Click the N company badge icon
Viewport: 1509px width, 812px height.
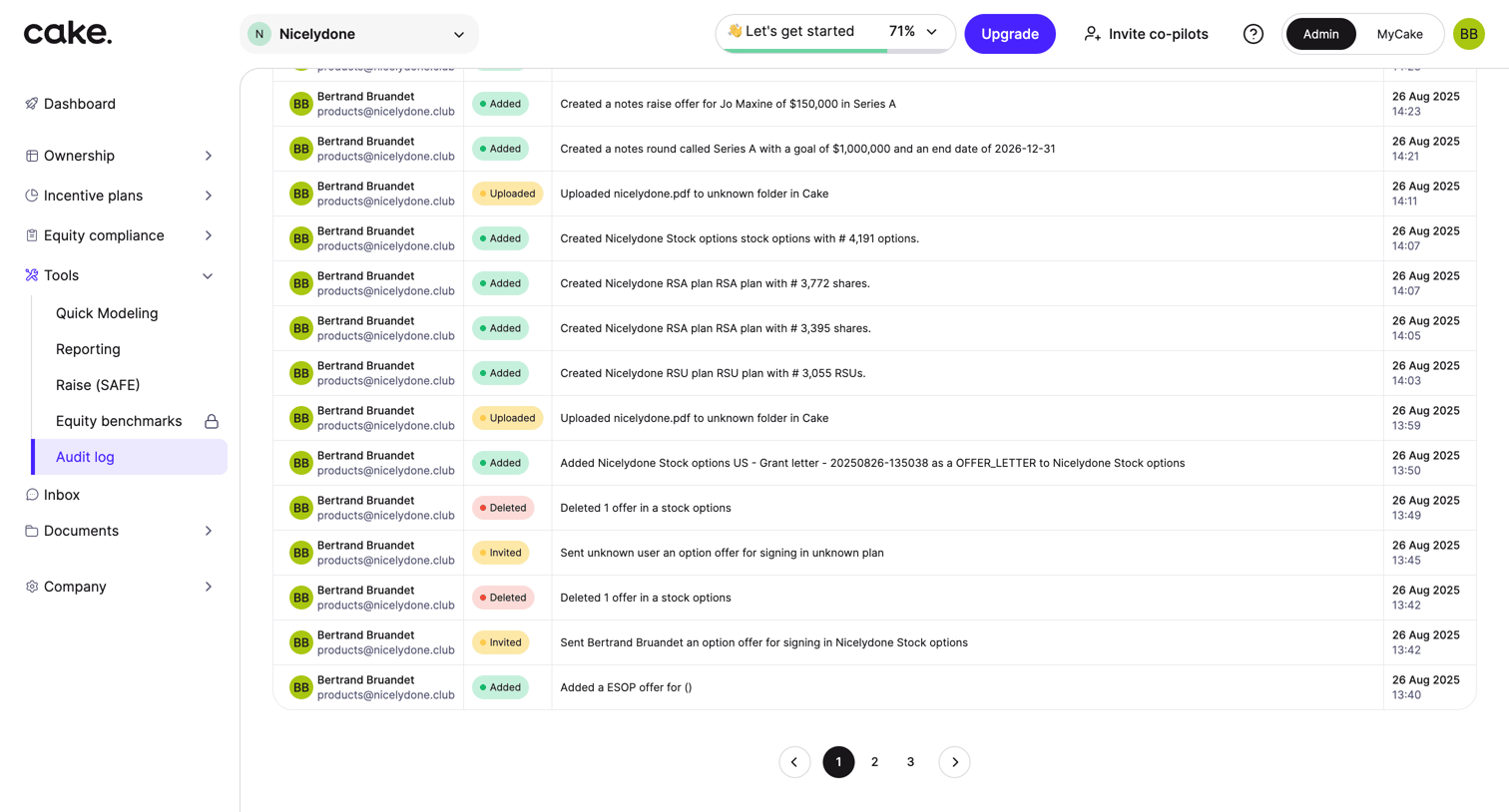pos(259,34)
